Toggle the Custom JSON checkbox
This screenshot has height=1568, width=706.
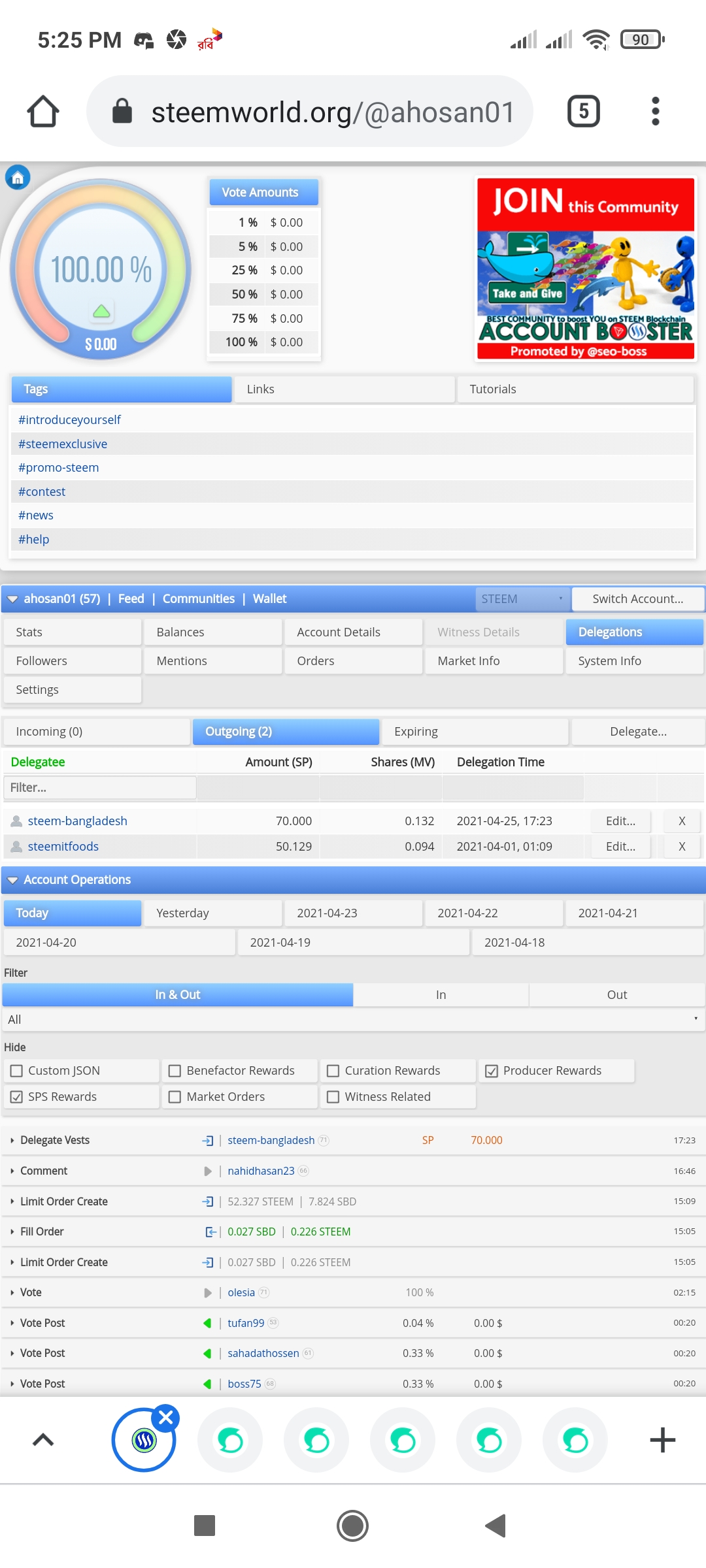(x=17, y=1071)
